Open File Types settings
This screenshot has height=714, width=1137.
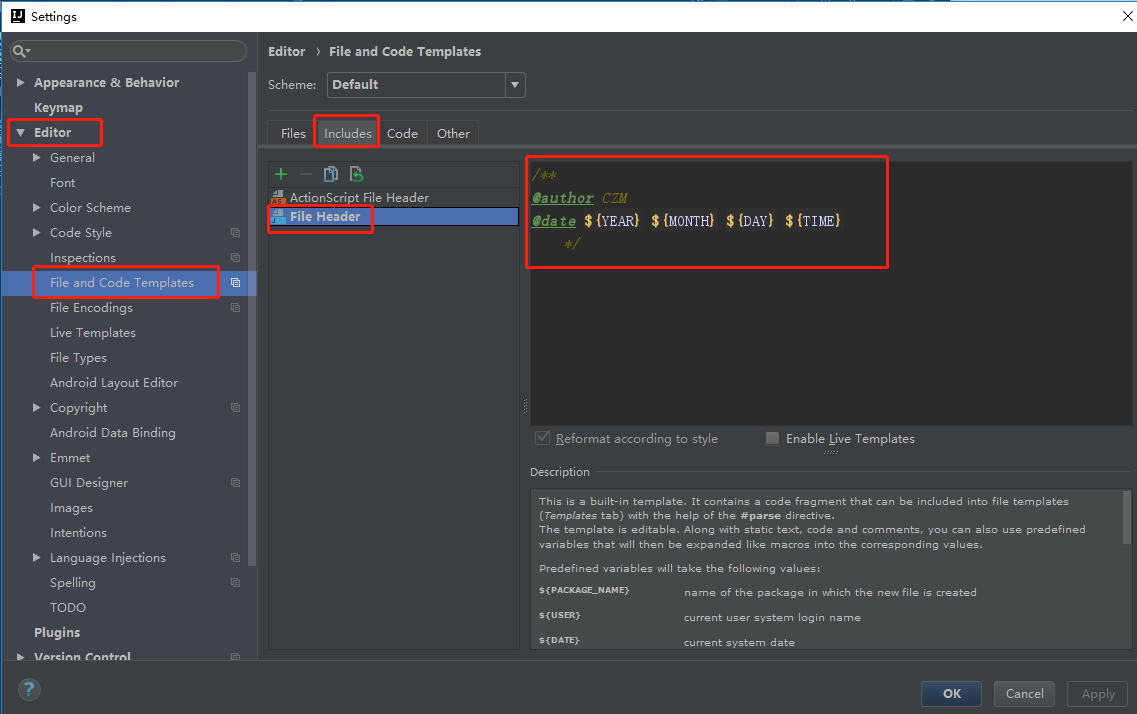tap(78, 357)
